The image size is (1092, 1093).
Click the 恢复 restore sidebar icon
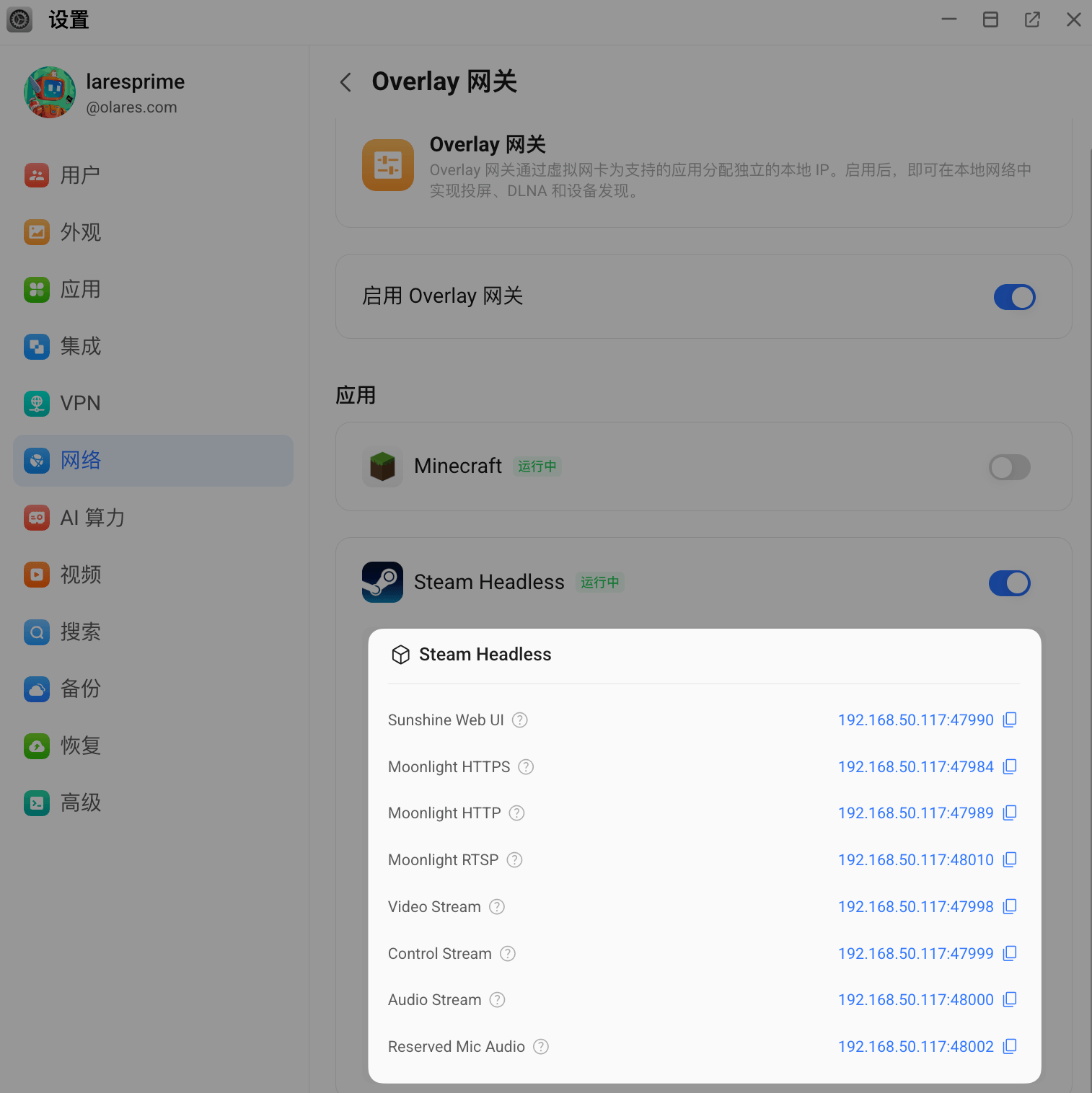37,745
